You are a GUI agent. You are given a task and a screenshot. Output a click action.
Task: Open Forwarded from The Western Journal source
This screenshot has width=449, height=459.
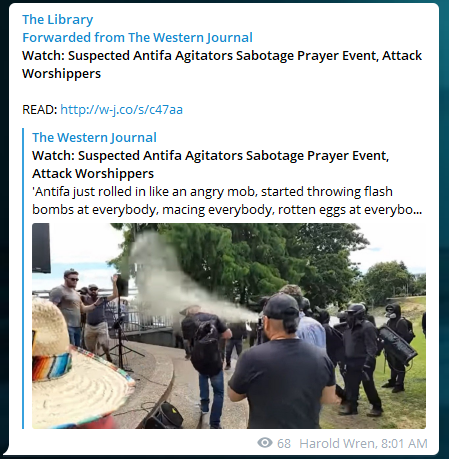coord(137,37)
